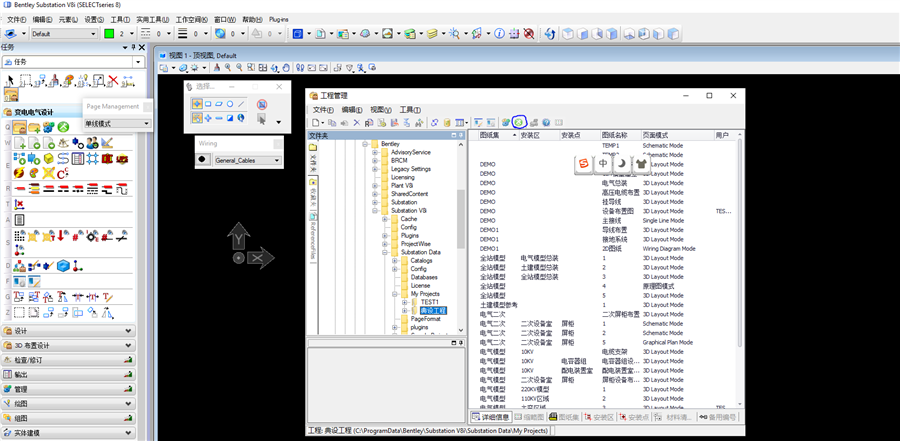Screen dimensions: 900x441
Task: Open the Plug-ins menu
Action: pyautogui.click(x=278, y=20)
